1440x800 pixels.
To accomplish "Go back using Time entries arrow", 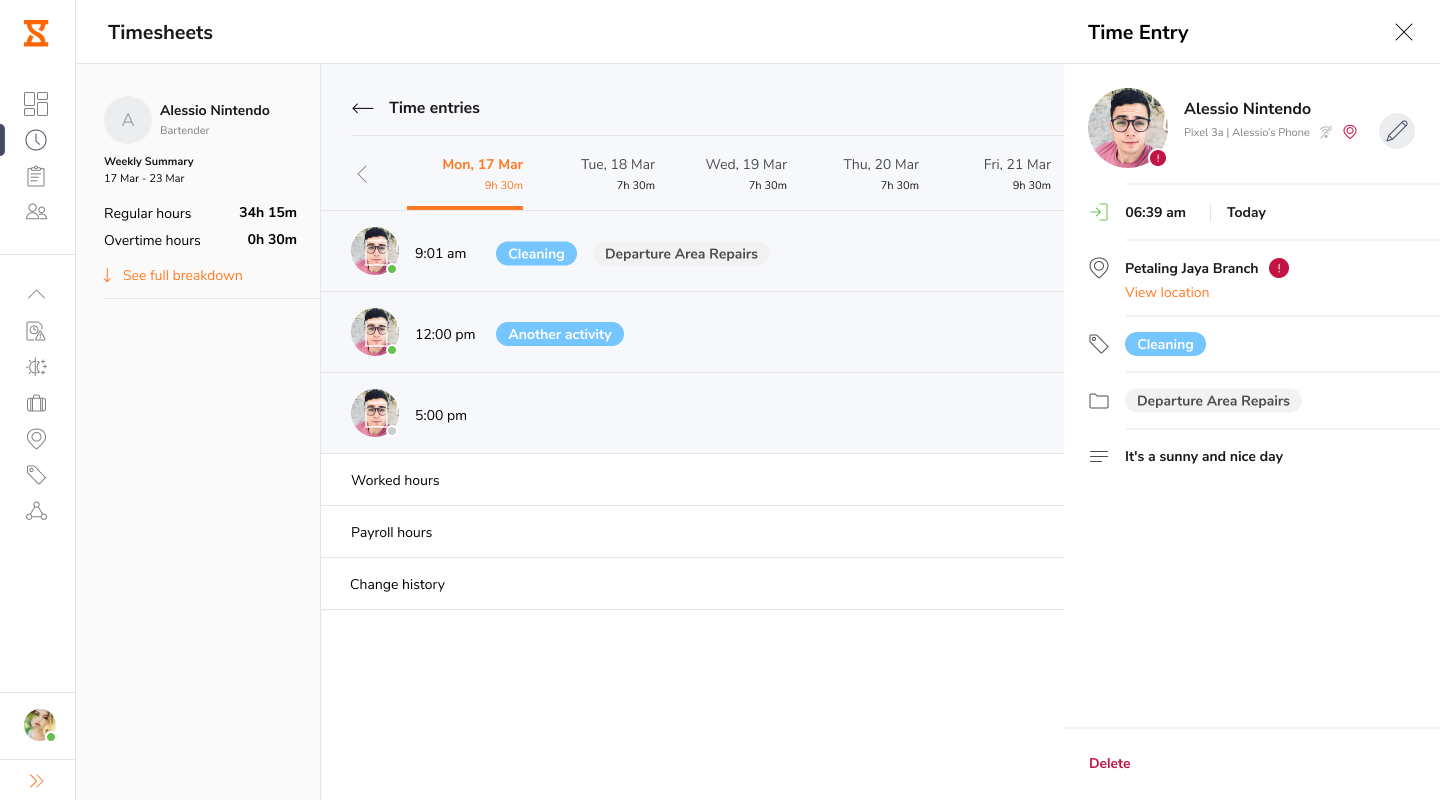I will point(362,108).
